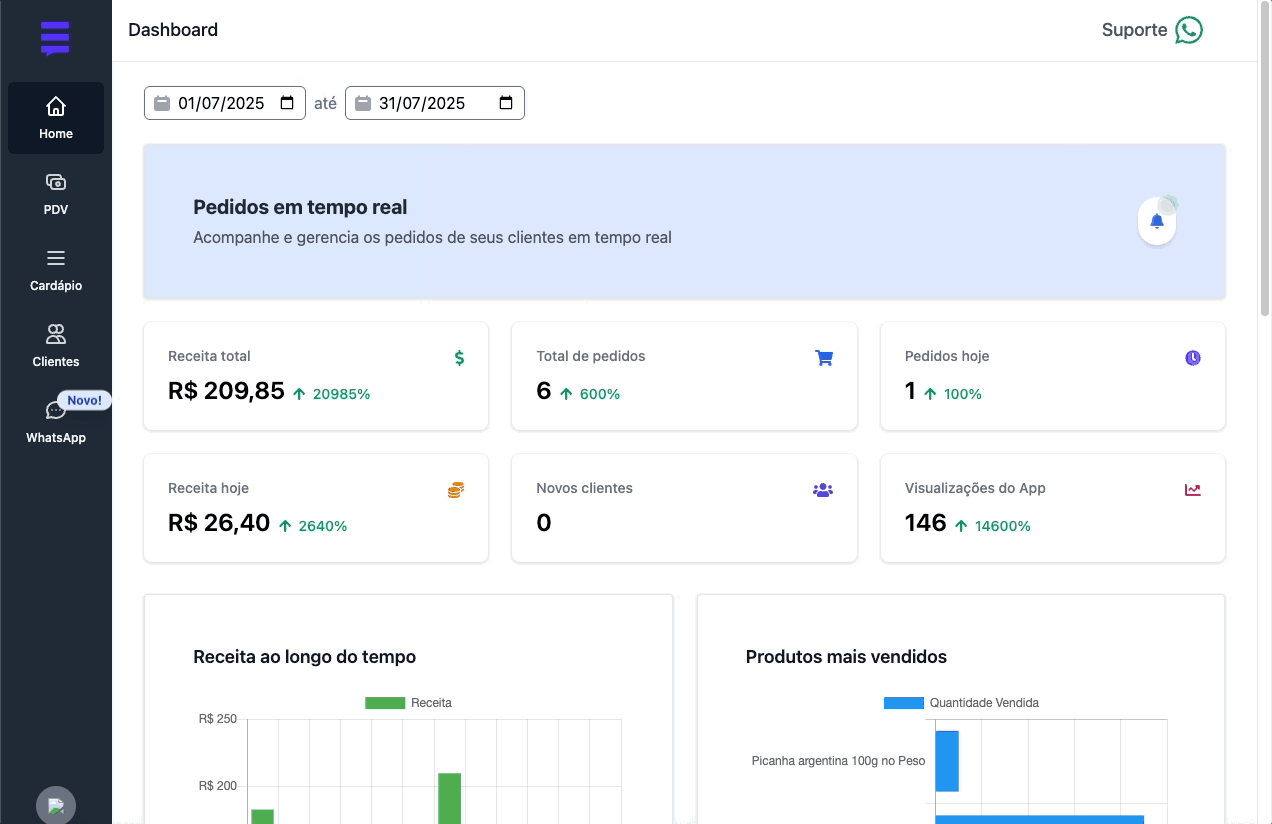The height and width of the screenshot is (824, 1272).
Task: Toggle the green Receita legend item
Action: (408, 703)
